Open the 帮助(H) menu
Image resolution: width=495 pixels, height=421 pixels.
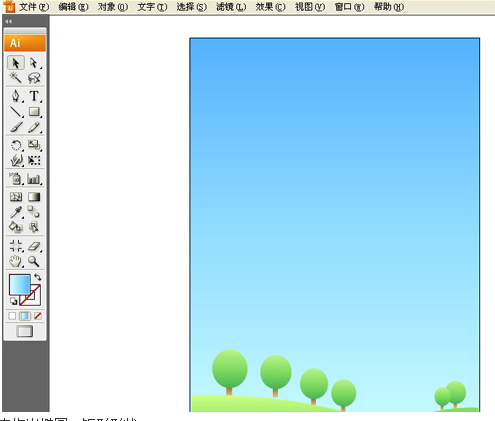[389, 7]
